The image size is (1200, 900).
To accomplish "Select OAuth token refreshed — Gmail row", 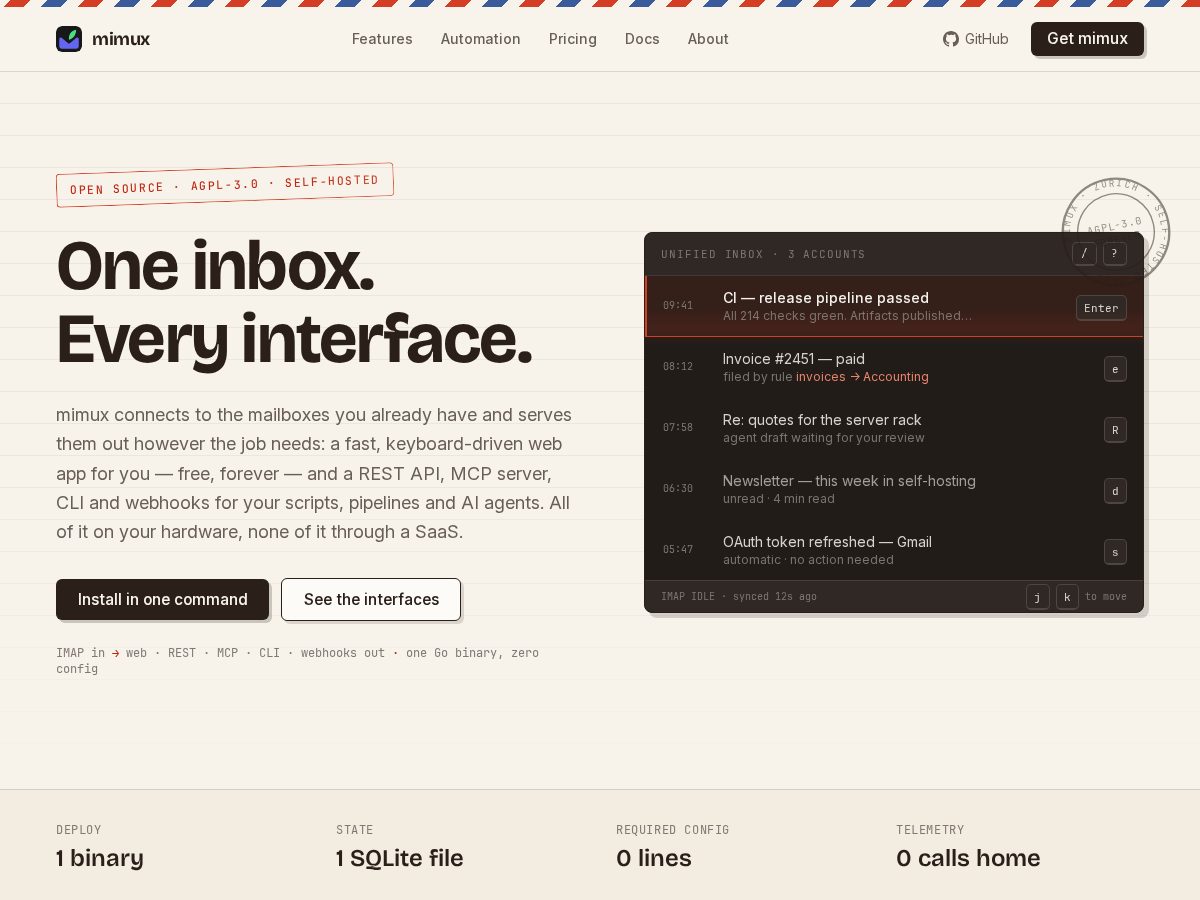I will [894, 550].
